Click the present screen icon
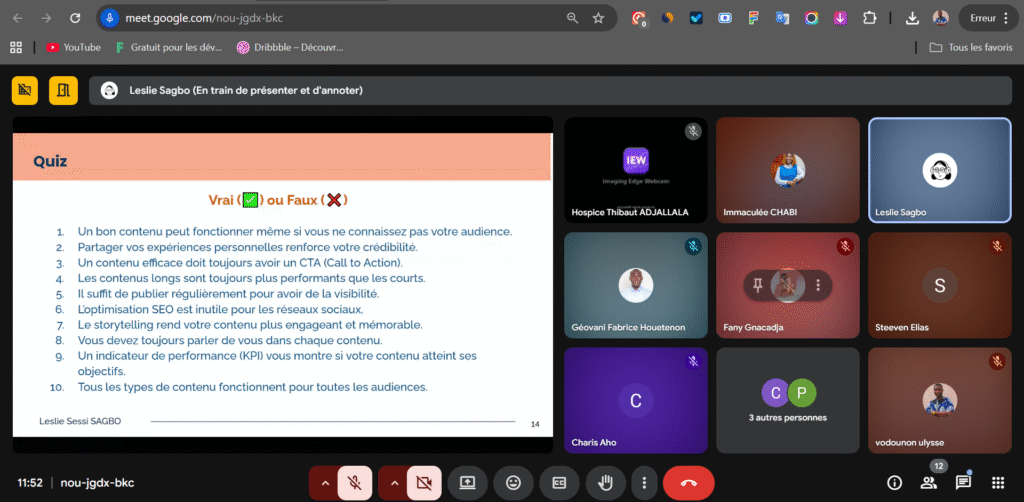Image resolution: width=1024 pixels, height=502 pixels. tap(467, 483)
